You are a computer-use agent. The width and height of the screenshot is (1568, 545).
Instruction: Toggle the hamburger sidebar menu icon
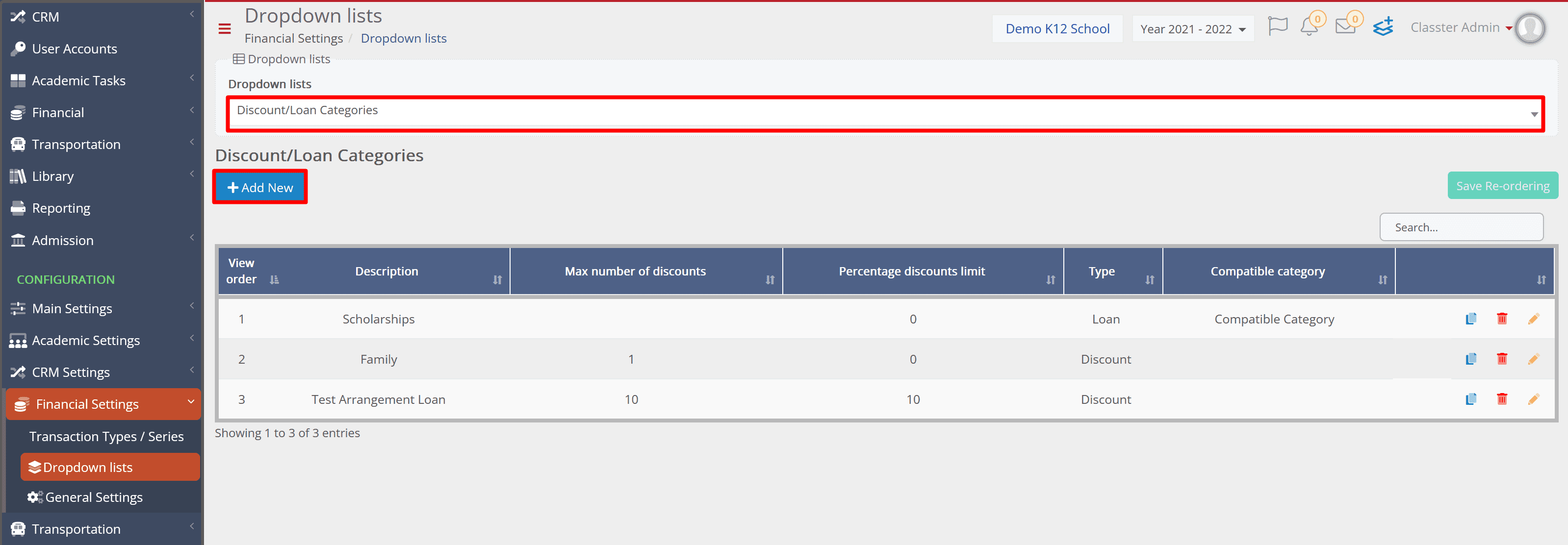(x=225, y=28)
